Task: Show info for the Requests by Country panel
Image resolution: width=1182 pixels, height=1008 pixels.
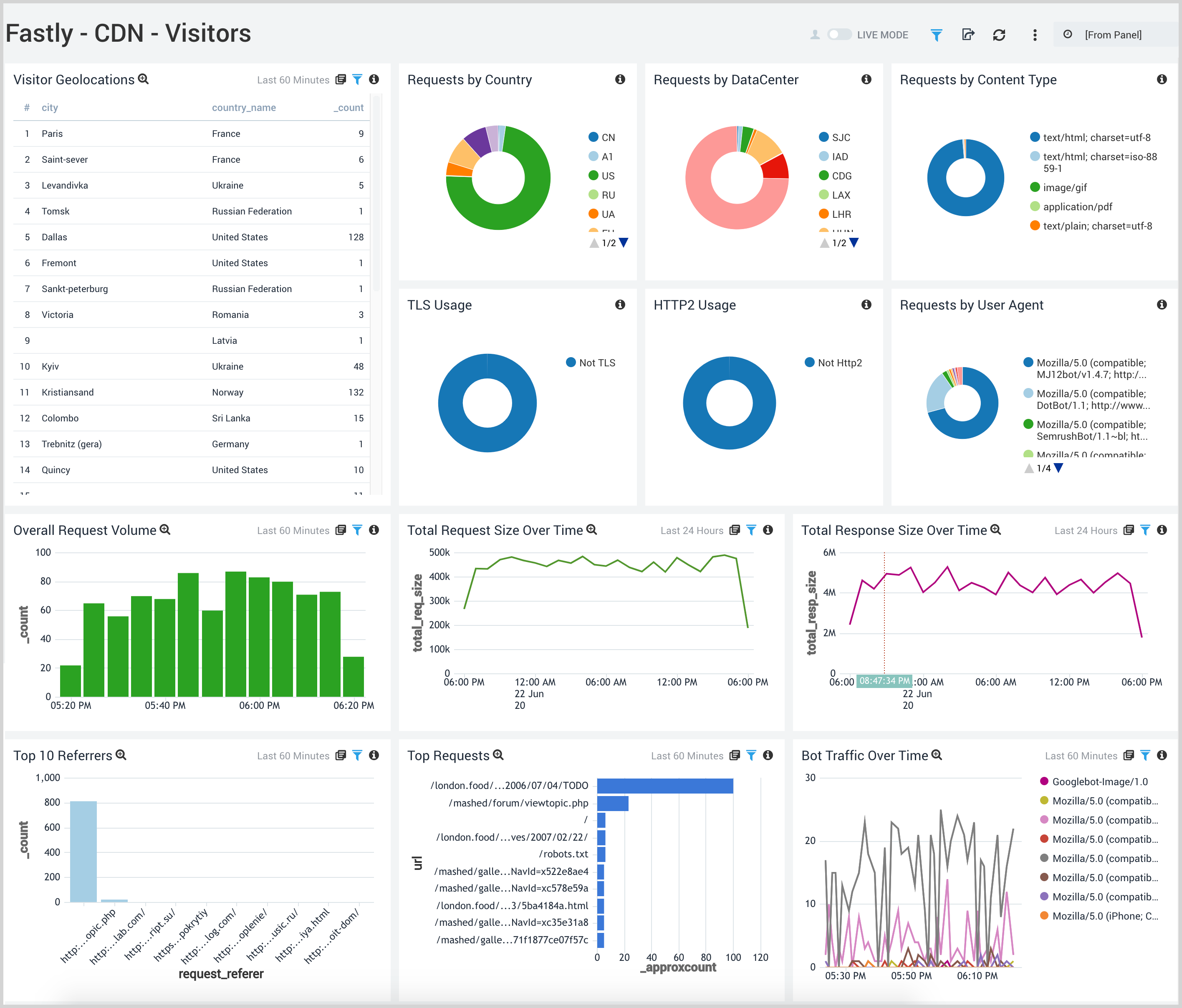Action: coord(619,80)
